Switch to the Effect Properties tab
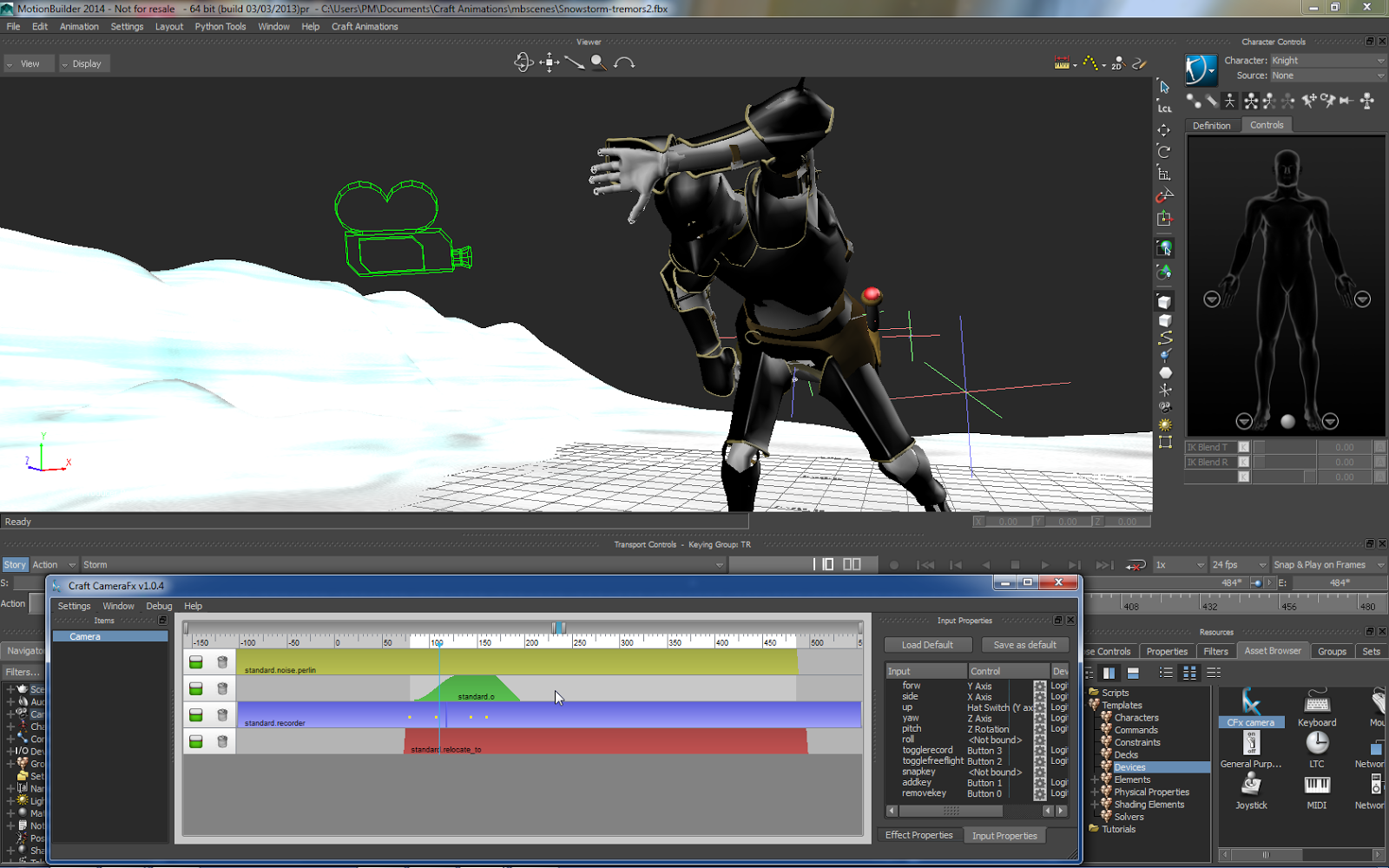Image resolution: width=1389 pixels, height=868 pixels. tap(918, 835)
